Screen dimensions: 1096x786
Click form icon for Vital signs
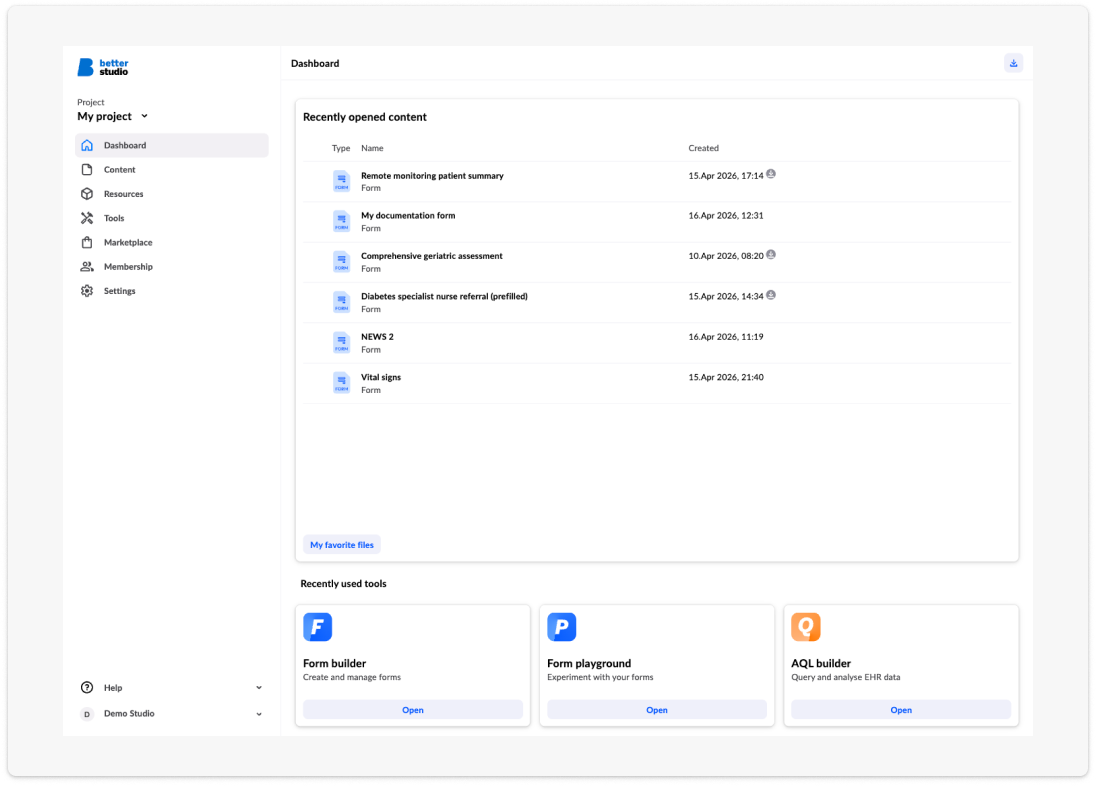341,383
